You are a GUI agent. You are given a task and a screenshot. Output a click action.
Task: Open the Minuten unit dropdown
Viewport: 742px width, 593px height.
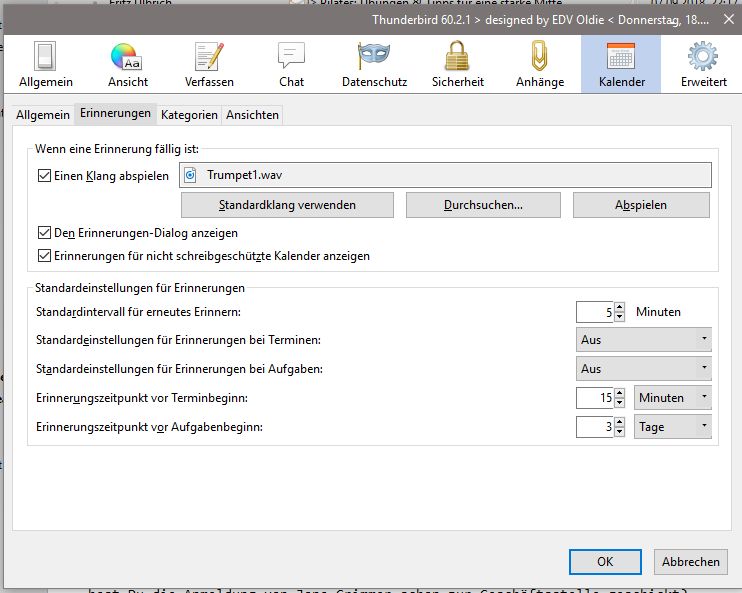click(x=674, y=398)
